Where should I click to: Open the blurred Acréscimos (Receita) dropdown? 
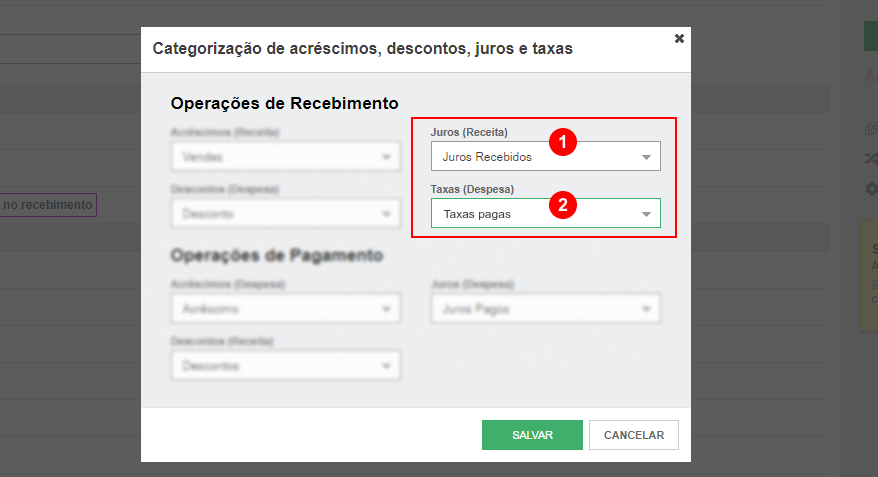tap(286, 156)
